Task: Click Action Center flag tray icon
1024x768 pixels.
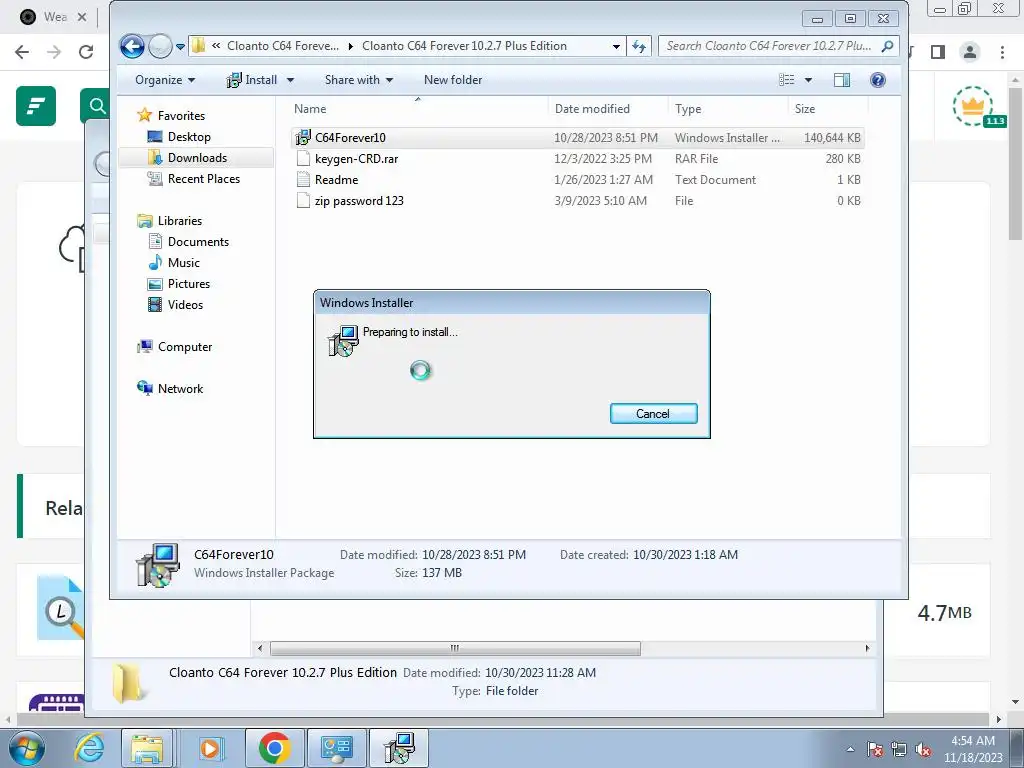Action: pyautogui.click(x=874, y=749)
